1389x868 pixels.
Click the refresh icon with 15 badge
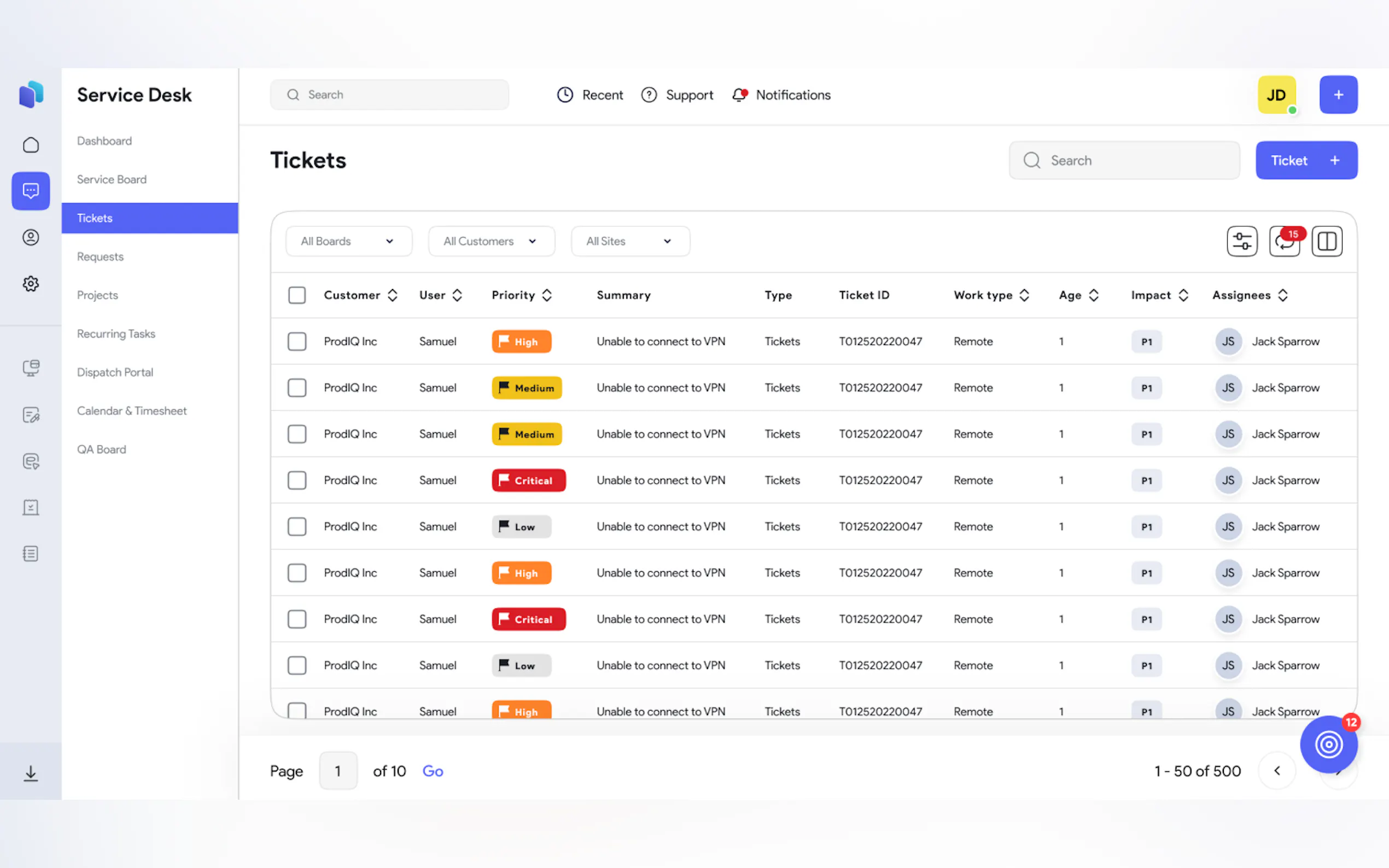point(1284,242)
